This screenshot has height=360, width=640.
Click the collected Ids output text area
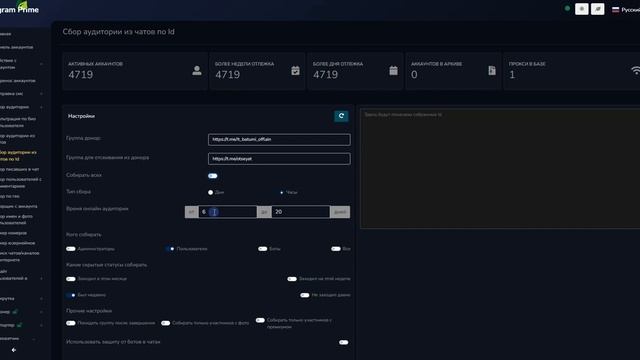[x=500, y=168]
